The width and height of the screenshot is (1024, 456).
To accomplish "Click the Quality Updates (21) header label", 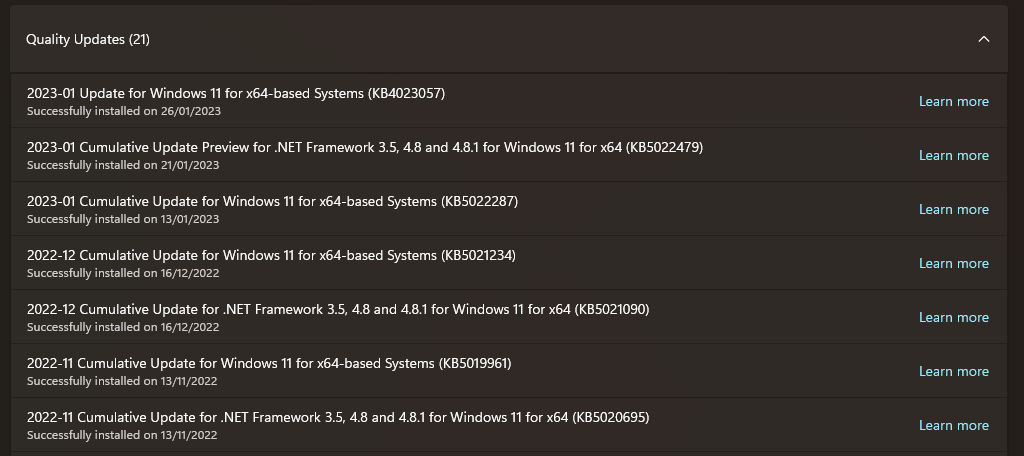I will coord(88,39).
